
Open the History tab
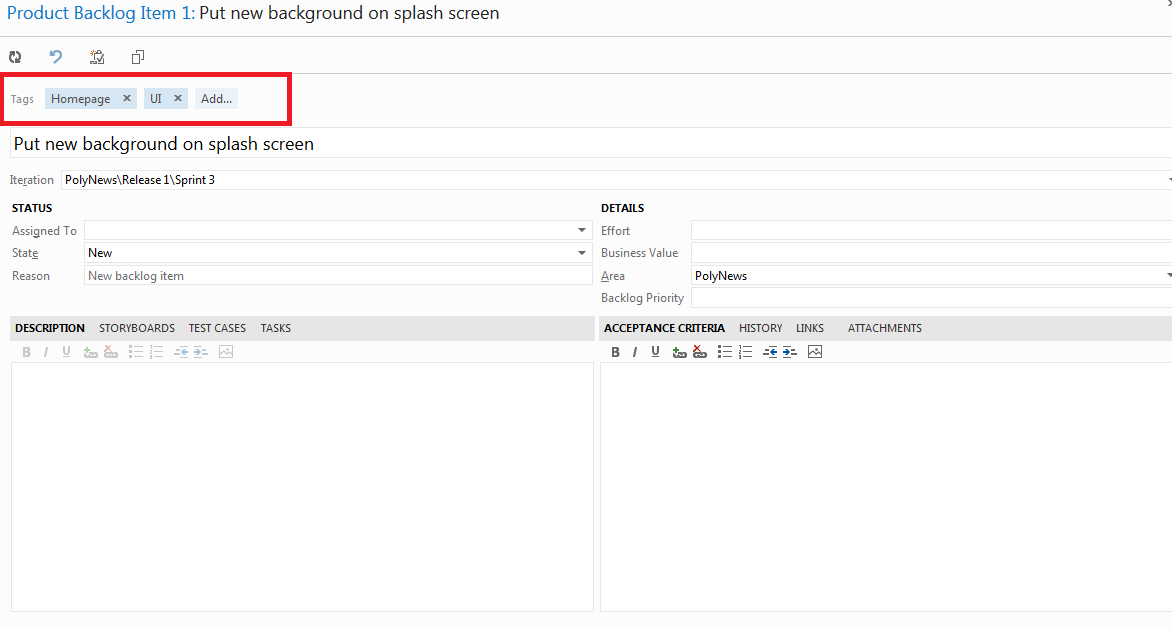(x=761, y=328)
